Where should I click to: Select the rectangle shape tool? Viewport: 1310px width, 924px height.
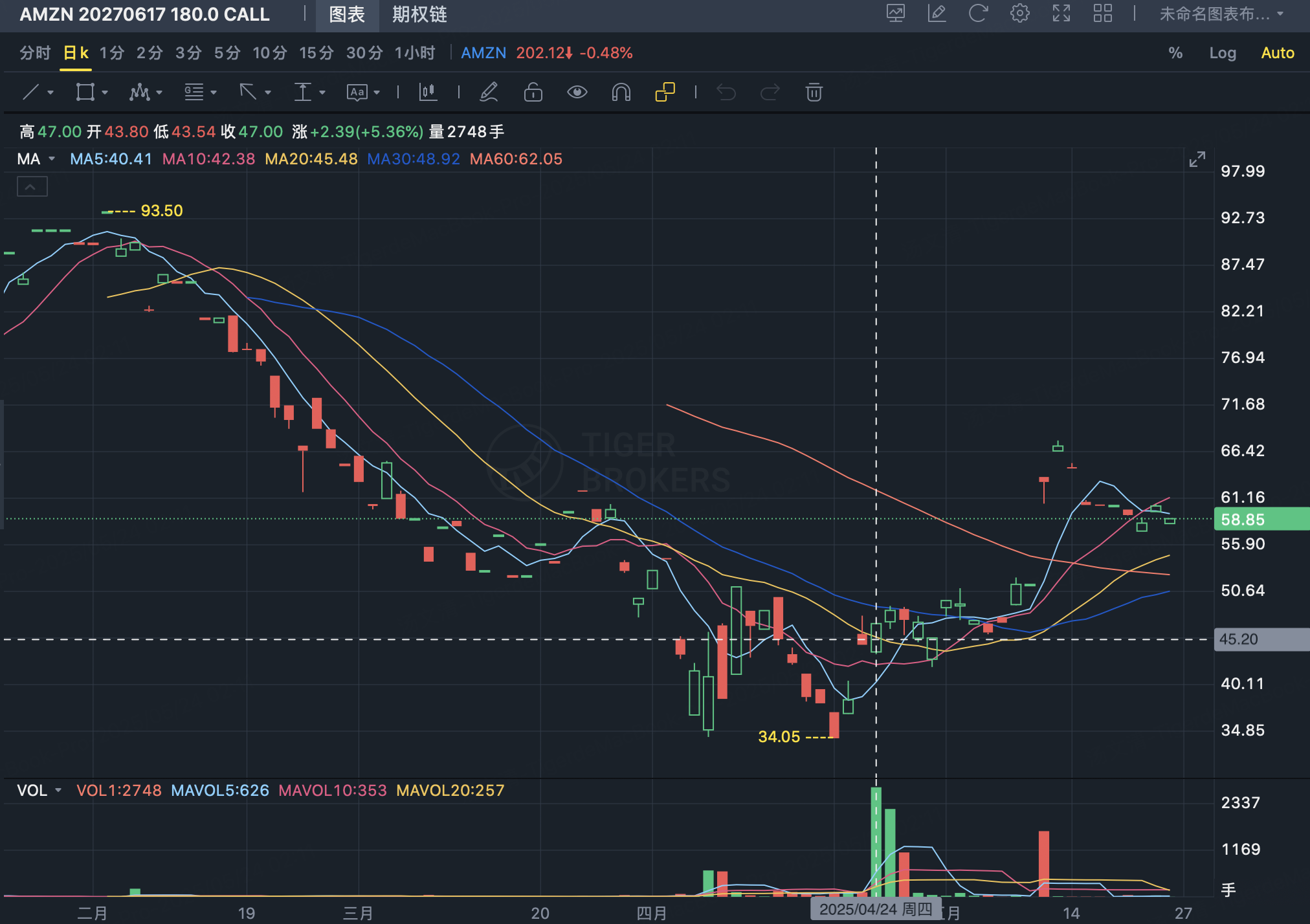[85, 93]
